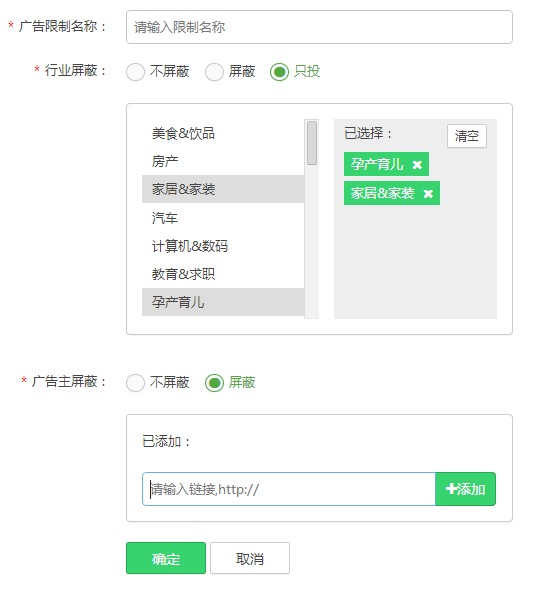Choose 屏蔽 under 广告主屏蔽
The width and height of the screenshot is (537, 589).
click(x=214, y=383)
